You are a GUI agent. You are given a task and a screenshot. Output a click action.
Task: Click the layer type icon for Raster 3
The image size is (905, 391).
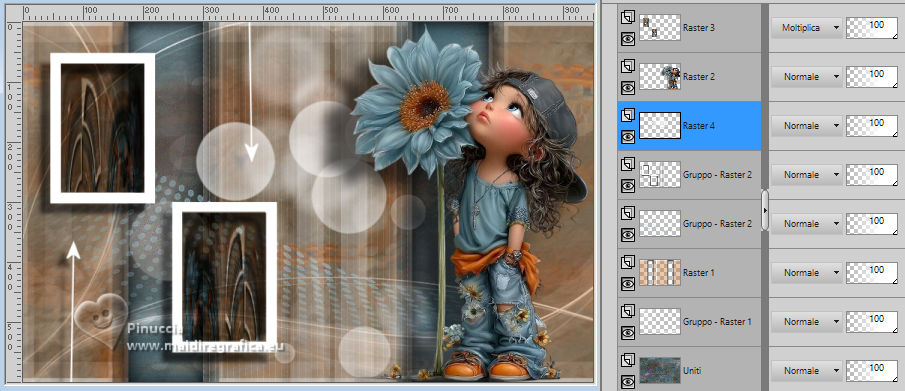[627, 17]
